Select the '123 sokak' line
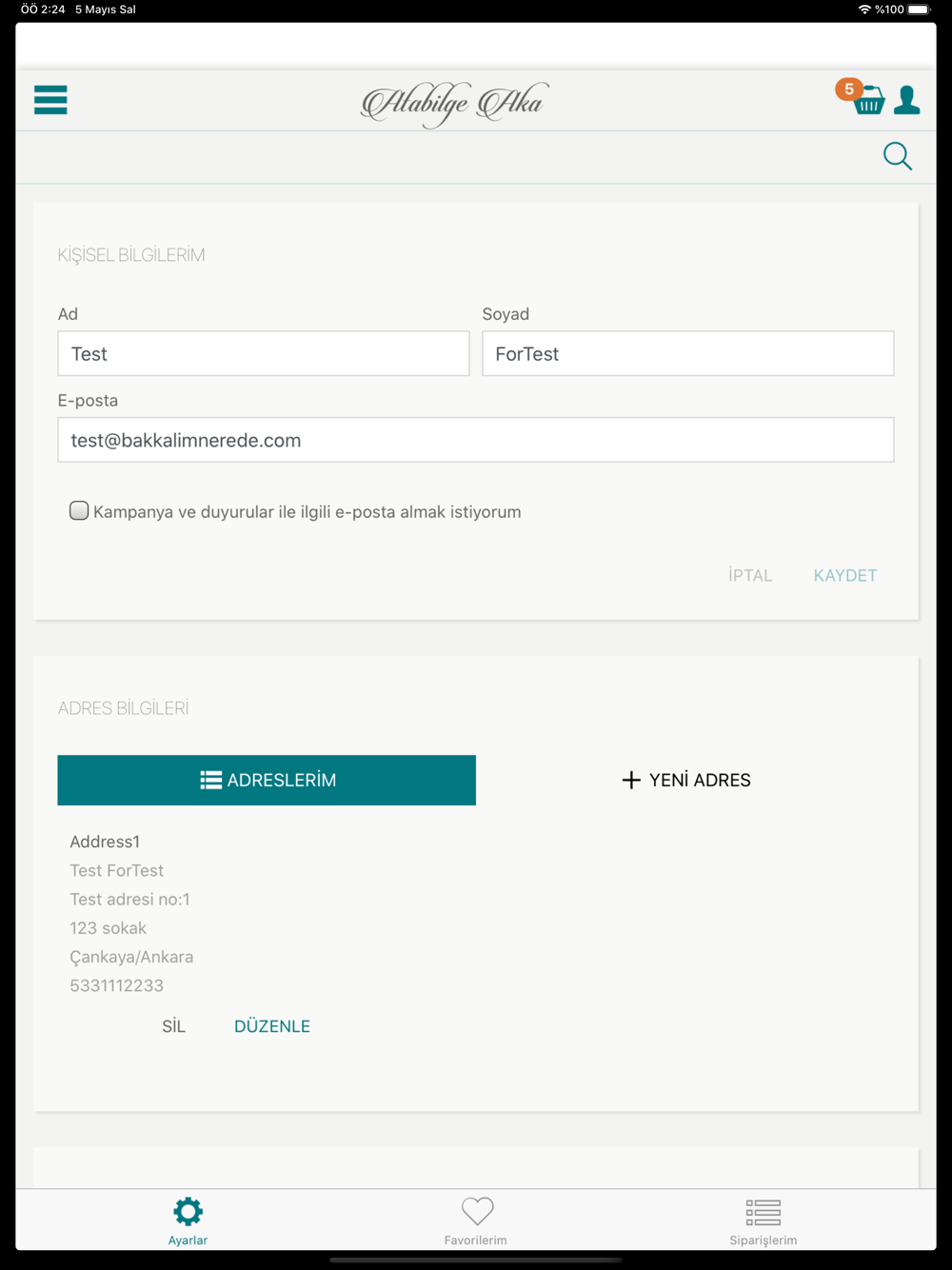The height and width of the screenshot is (1270, 952). pos(108,928)
